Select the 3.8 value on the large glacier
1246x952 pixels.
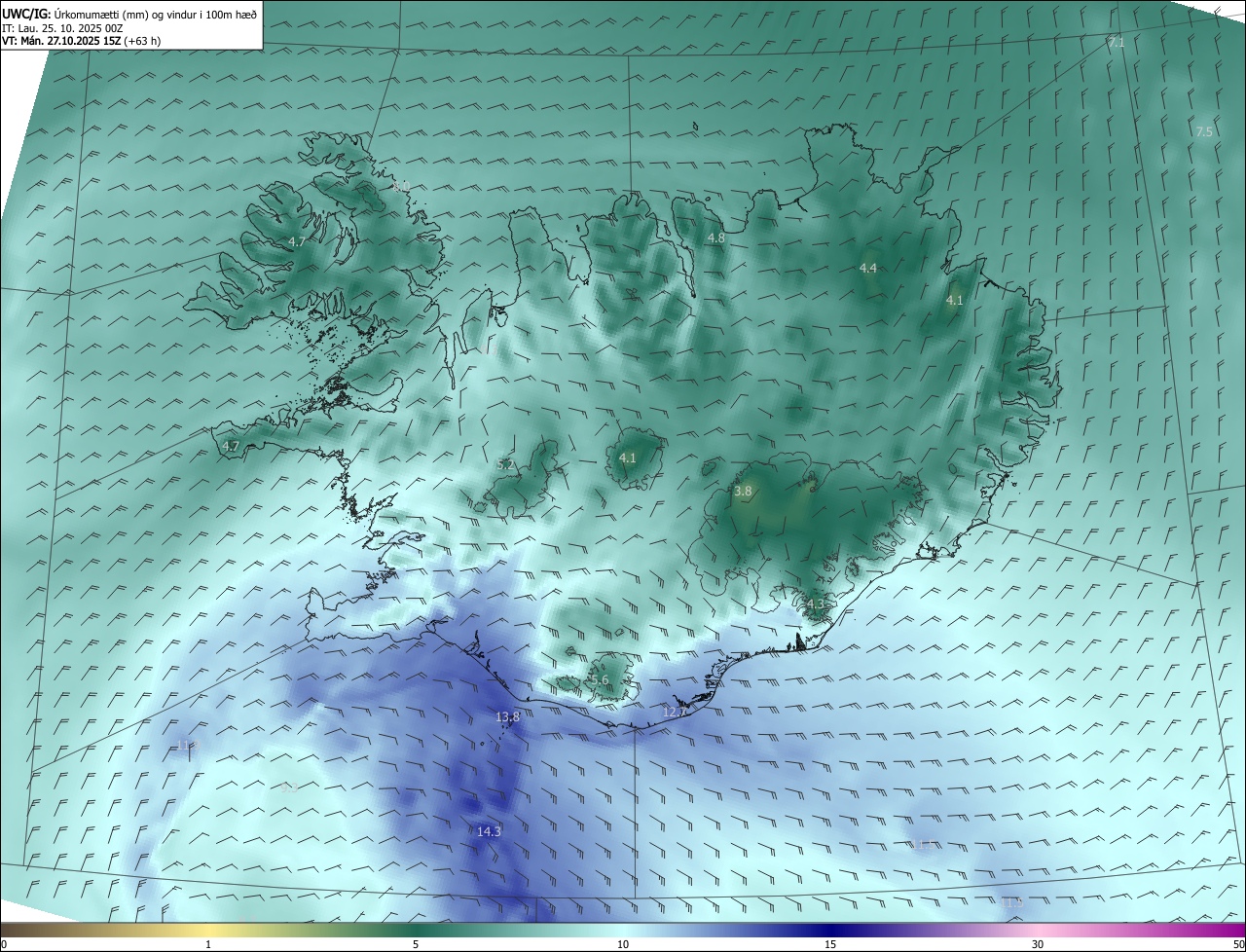(743, 492)
